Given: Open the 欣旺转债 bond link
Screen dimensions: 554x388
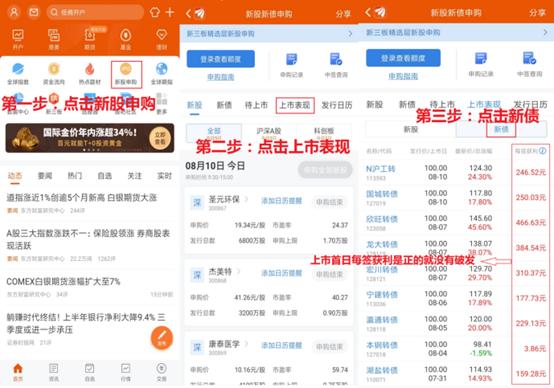Looking at the screenshot, I should (x=382, y=219).
